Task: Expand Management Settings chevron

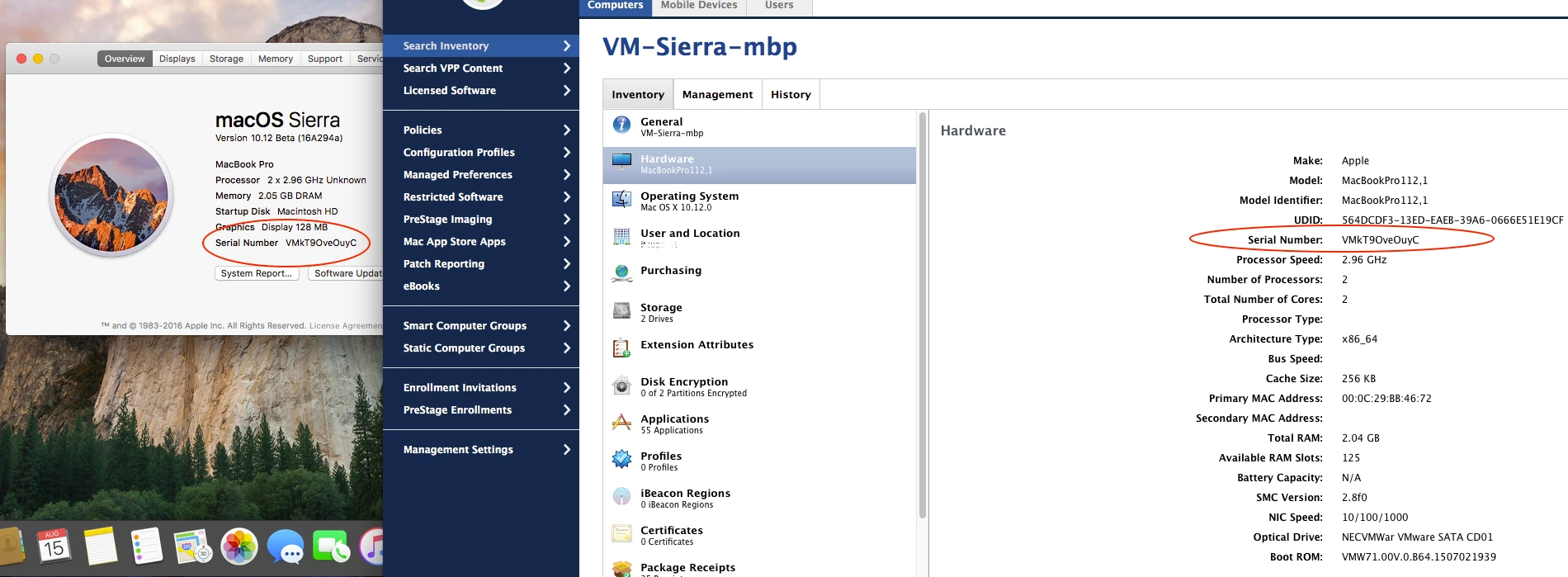Action: click(x=566, y=450)
